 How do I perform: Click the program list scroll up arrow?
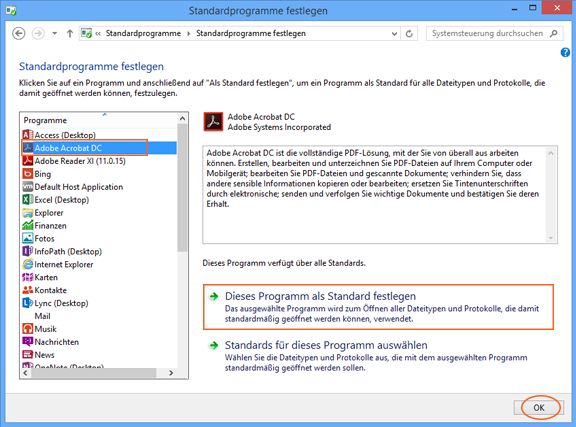(182, 119)
